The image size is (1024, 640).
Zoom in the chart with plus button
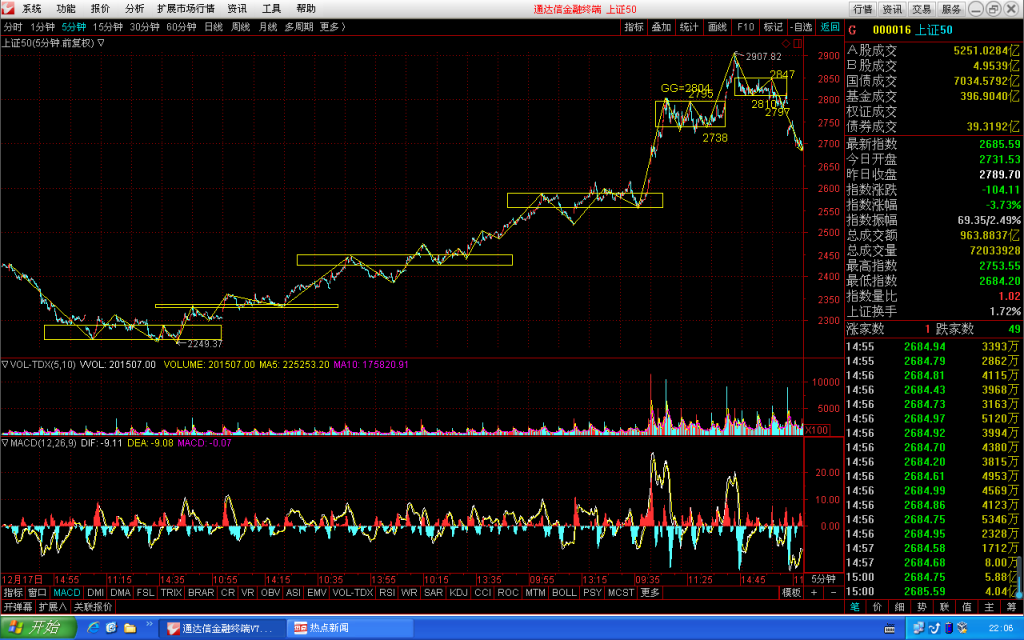click(x=814, y=592)
